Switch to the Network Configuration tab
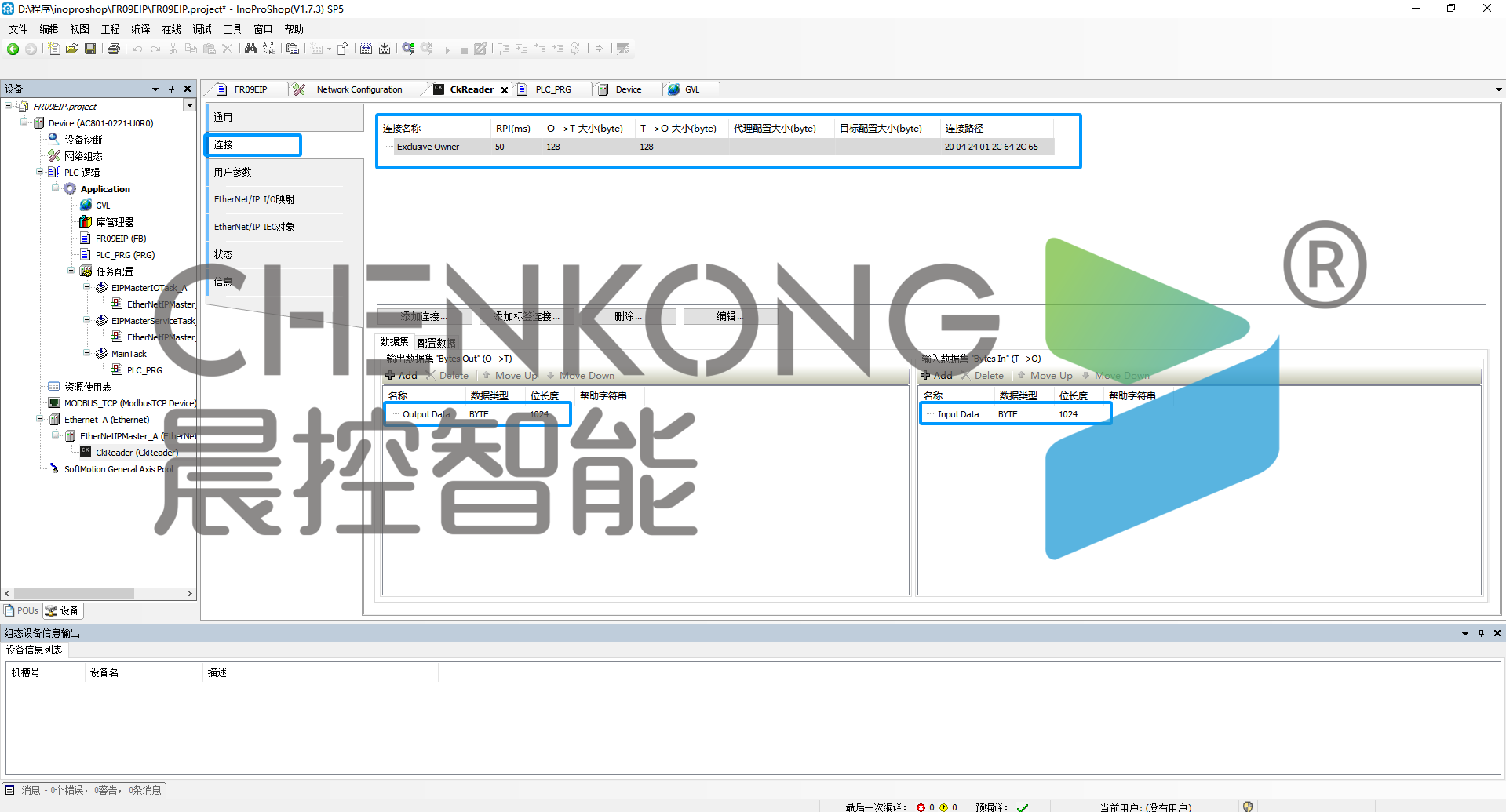The height and width of the screenshot is (812, 1506). click(359, 89)
